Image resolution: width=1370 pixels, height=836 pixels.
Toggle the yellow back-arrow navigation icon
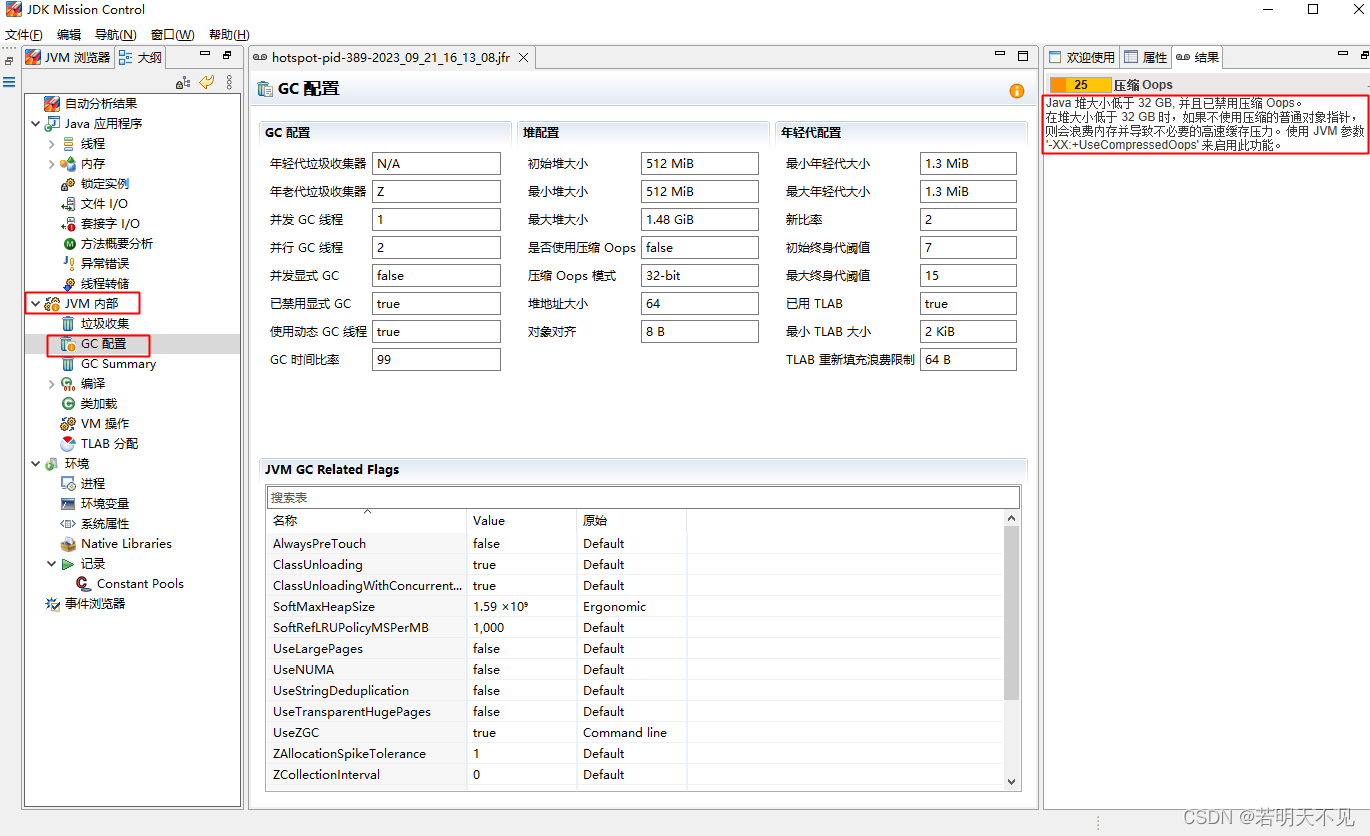tap(206, 82)
